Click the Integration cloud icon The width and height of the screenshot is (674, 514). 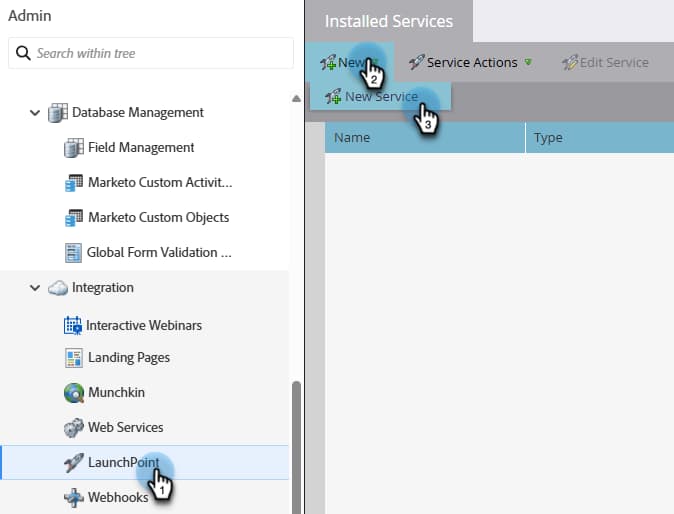(x=58, y=288)
